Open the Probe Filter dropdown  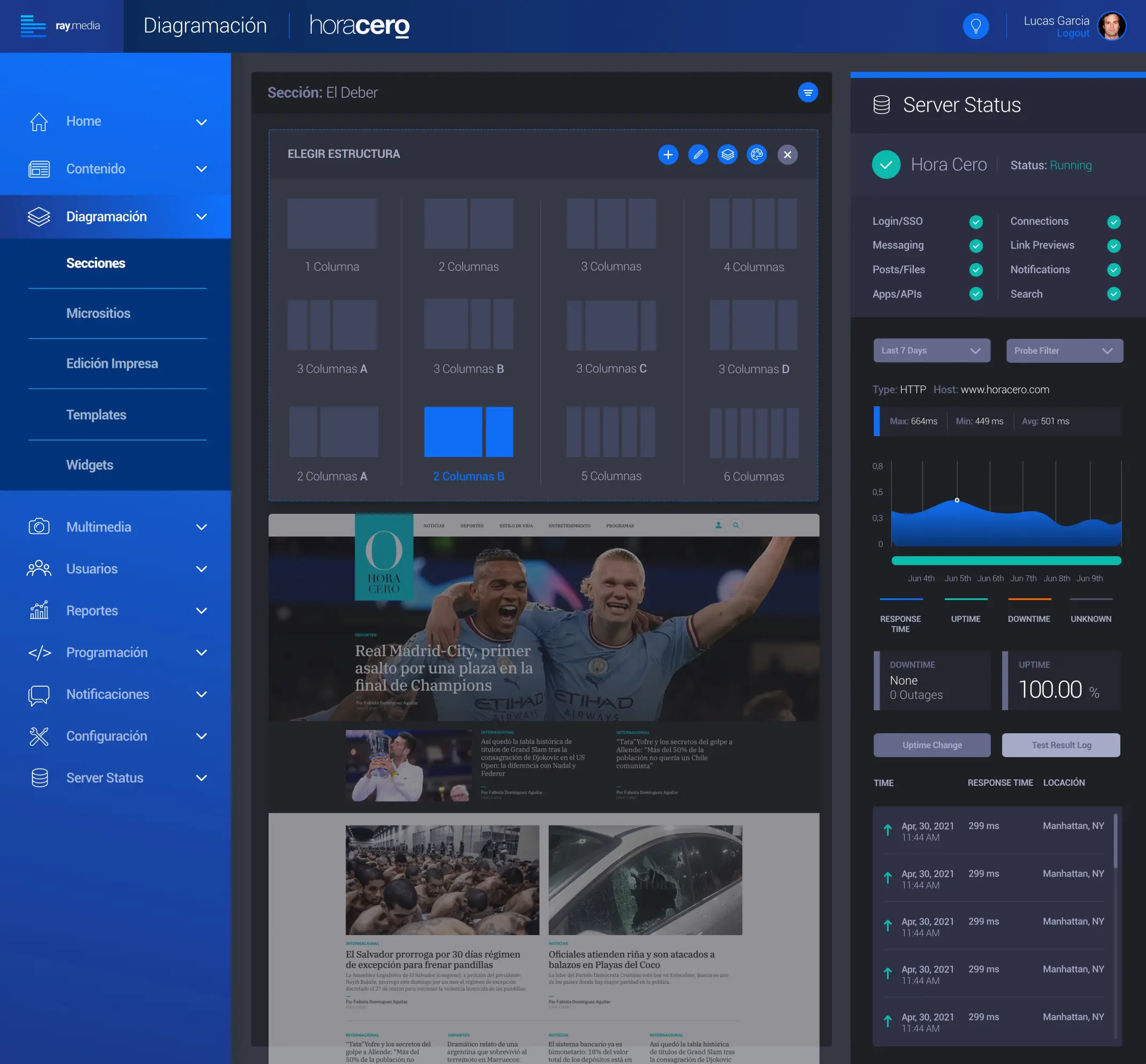click(1064, 351)
